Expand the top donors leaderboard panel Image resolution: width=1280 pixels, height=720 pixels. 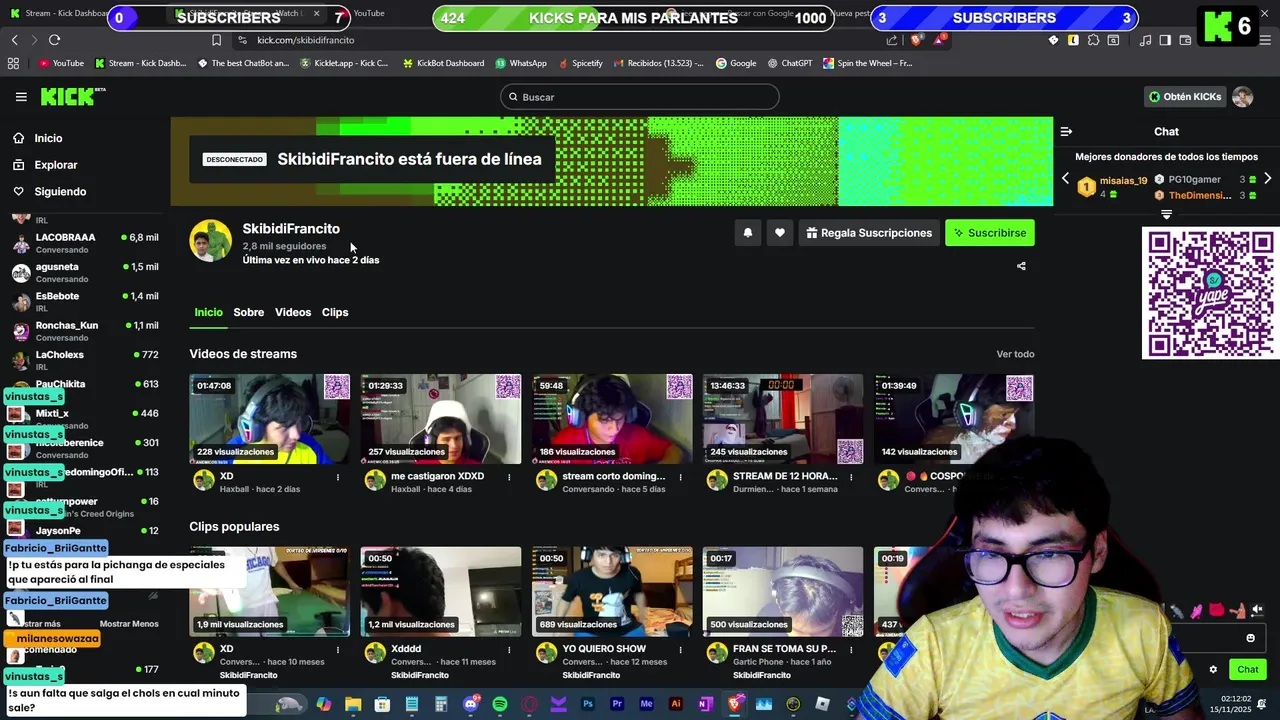1166,214
